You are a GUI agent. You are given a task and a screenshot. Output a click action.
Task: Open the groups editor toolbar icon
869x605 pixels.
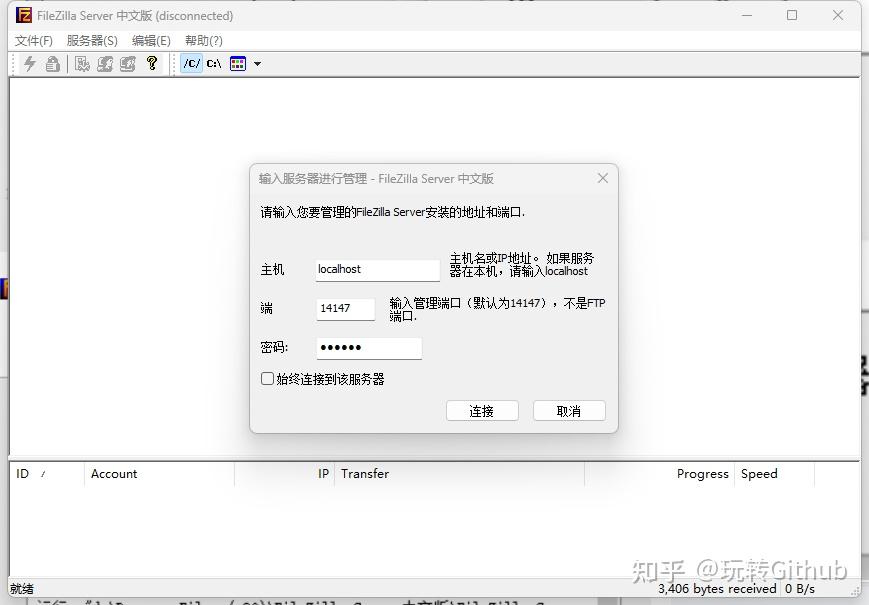click(127, 64)
